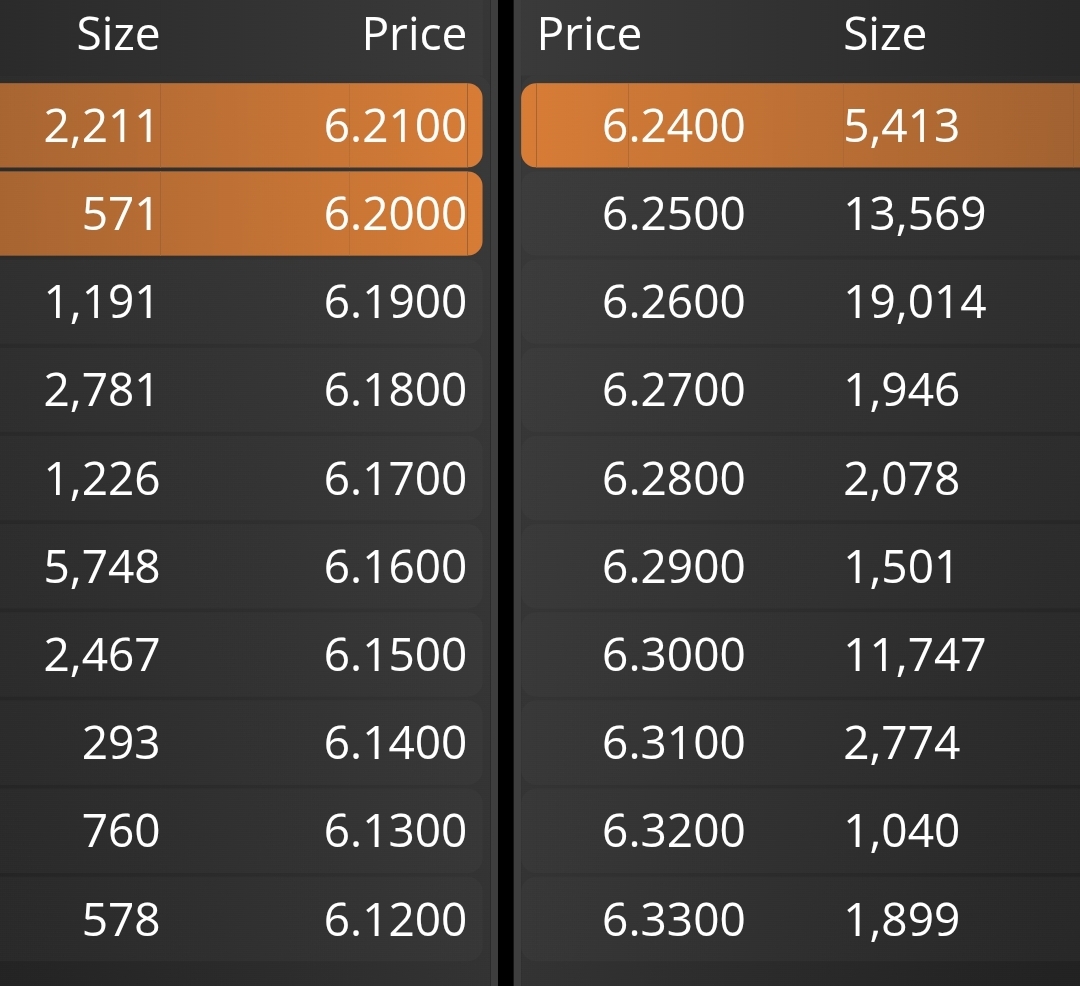Choose the 6.3200 ask price row
The width and height of the screenshot is (1080, 986).
point(800,830)
